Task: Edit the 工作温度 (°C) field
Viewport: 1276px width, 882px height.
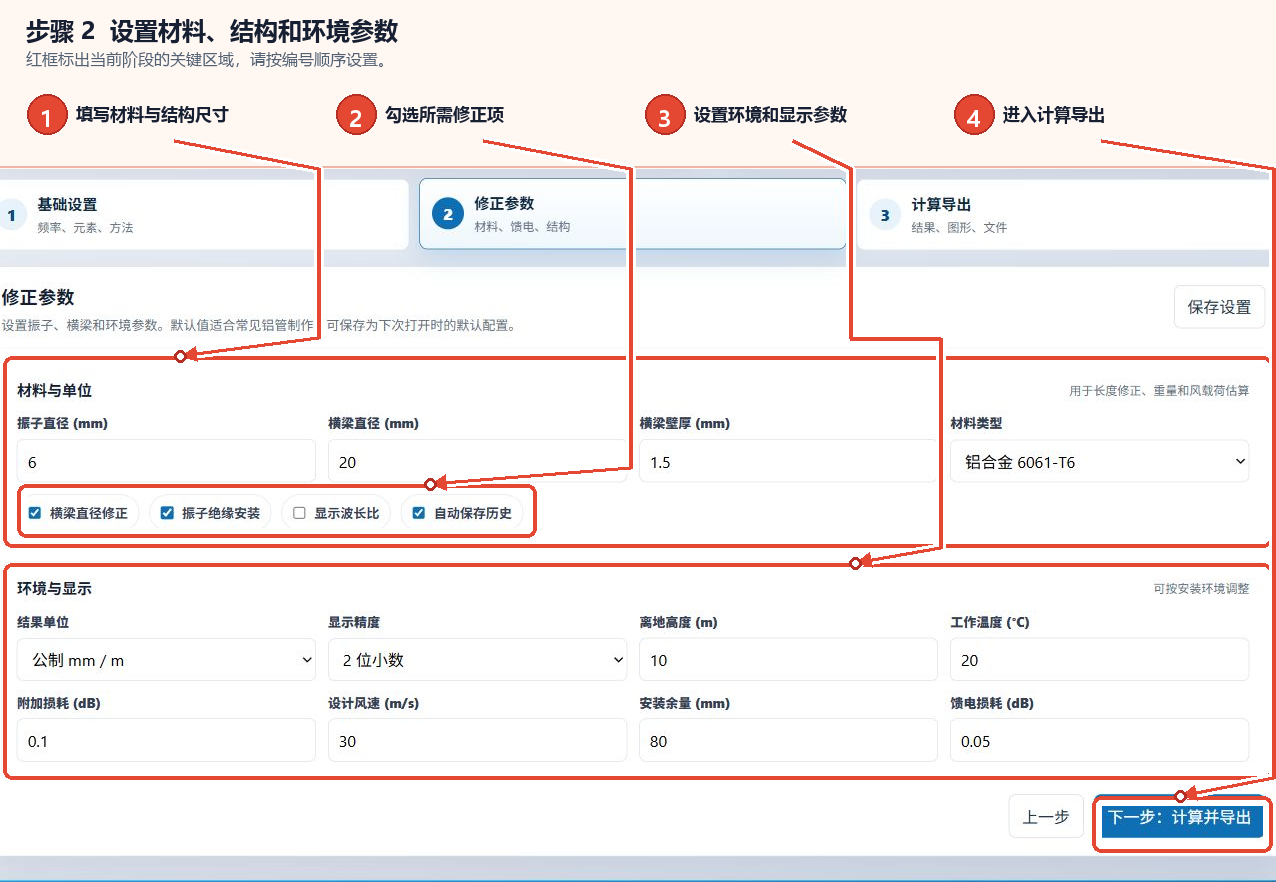Action: tap(1099, 660)
